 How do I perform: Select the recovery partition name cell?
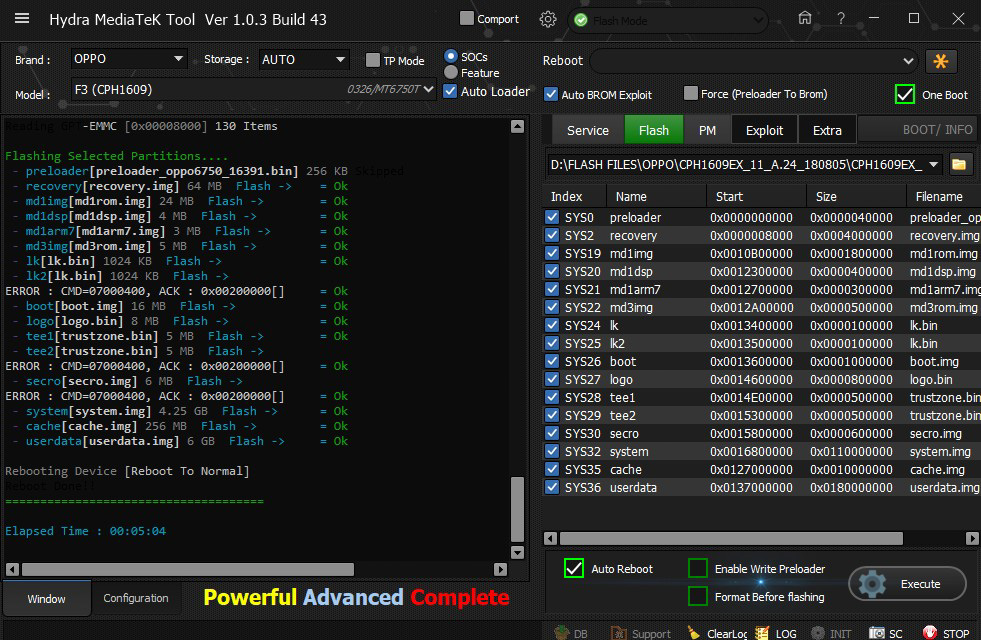633,235
